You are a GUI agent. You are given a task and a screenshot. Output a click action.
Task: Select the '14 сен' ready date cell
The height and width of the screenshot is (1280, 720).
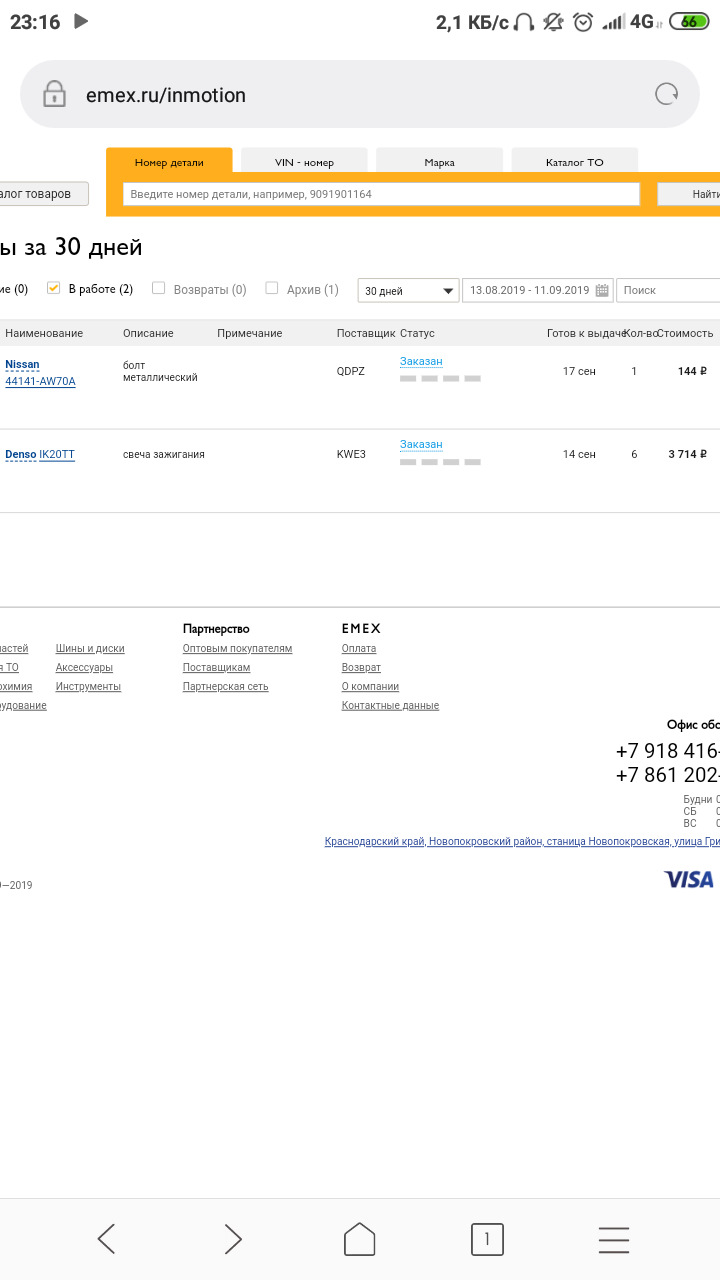[x=579, y=454]
